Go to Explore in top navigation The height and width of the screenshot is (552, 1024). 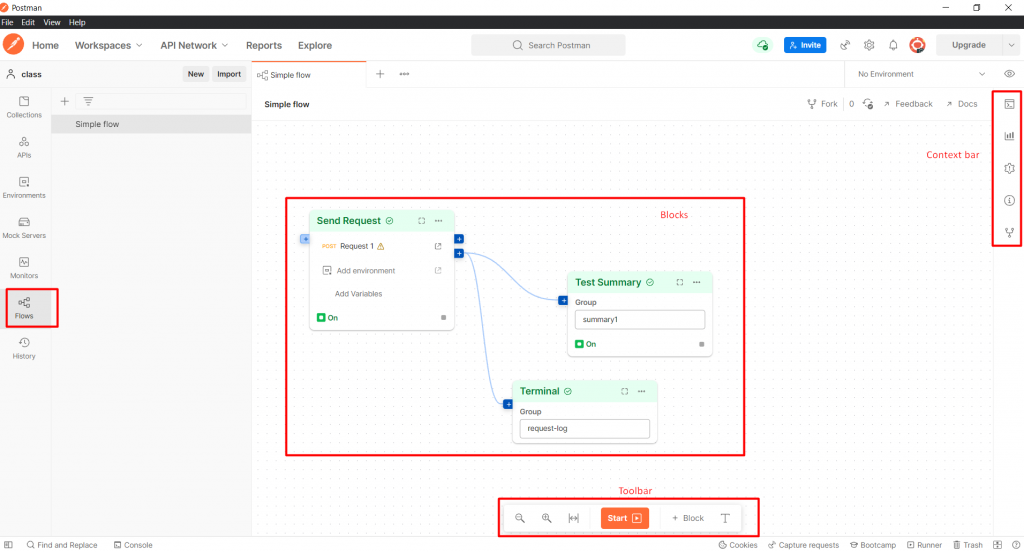tap(315, 45)
